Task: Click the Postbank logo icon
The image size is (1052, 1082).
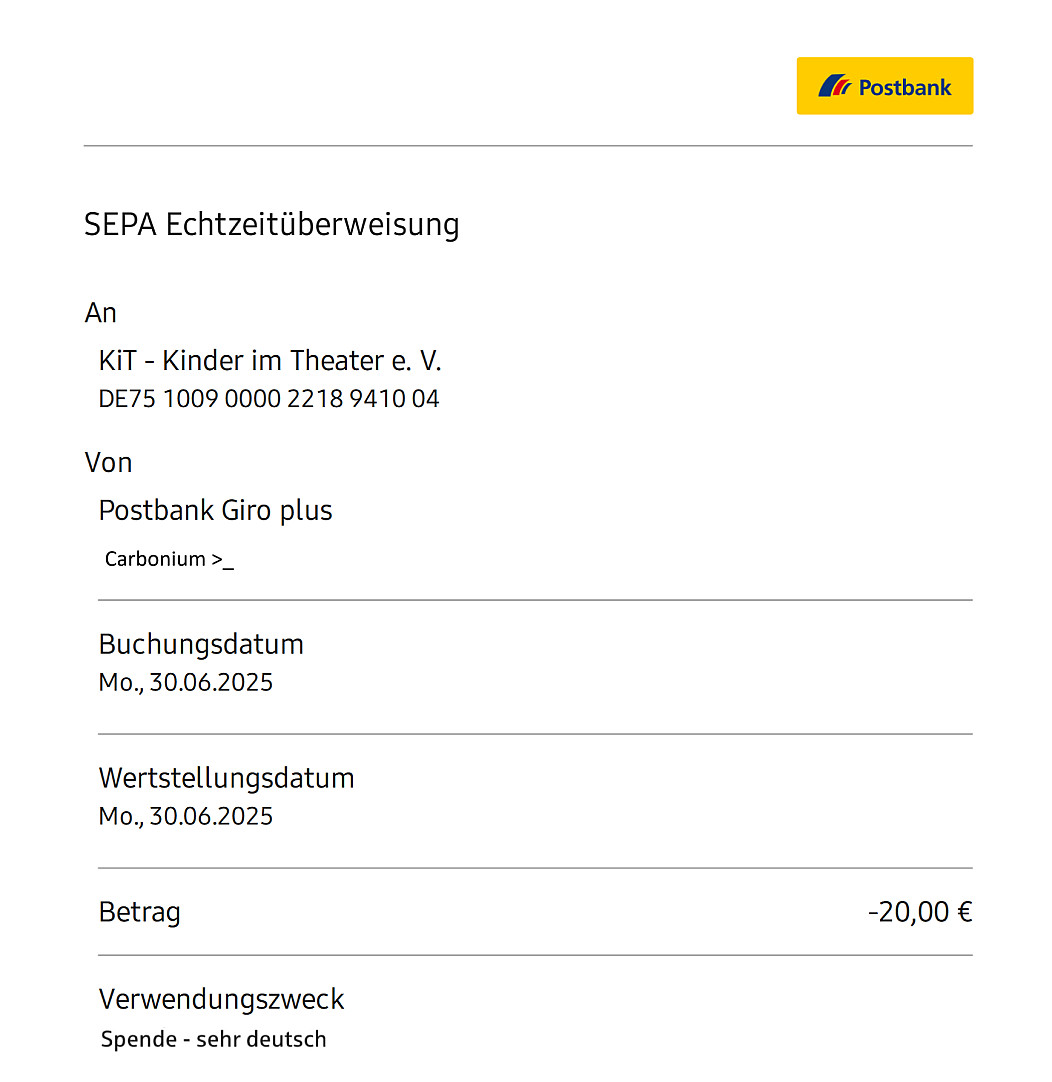Action: pos(834,86)
